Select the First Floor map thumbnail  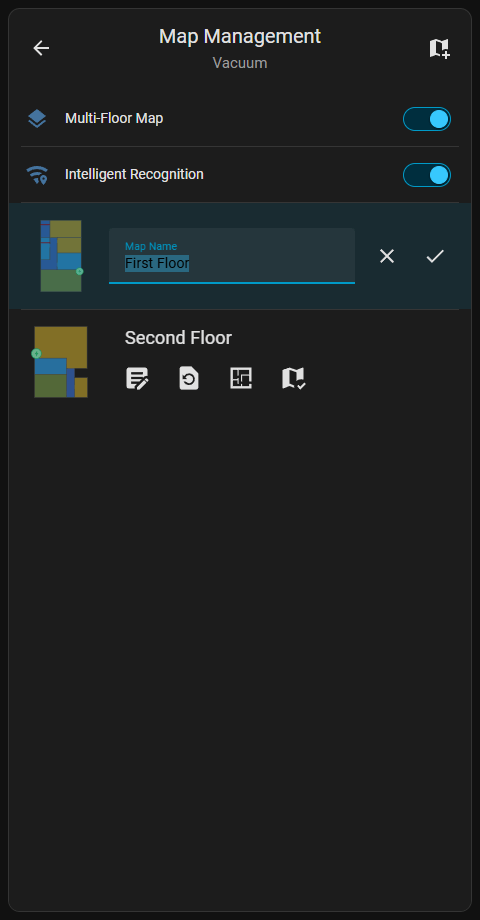pyautogui.click(x=61, y=256)
